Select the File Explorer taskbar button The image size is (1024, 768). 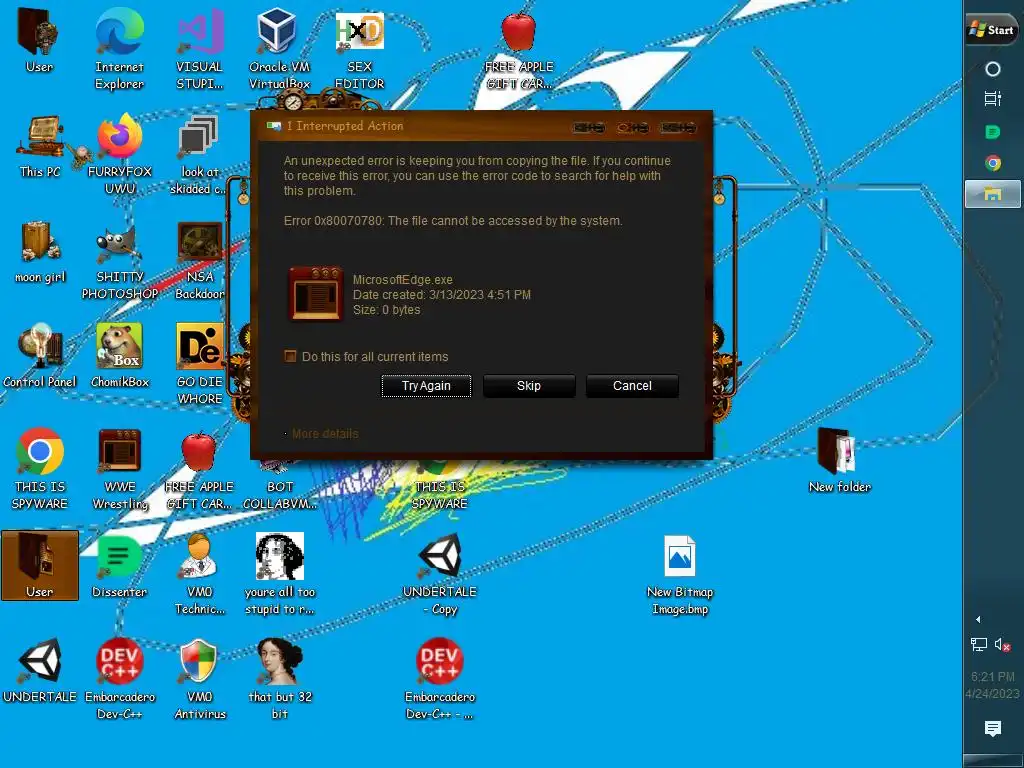click(993, 194)
